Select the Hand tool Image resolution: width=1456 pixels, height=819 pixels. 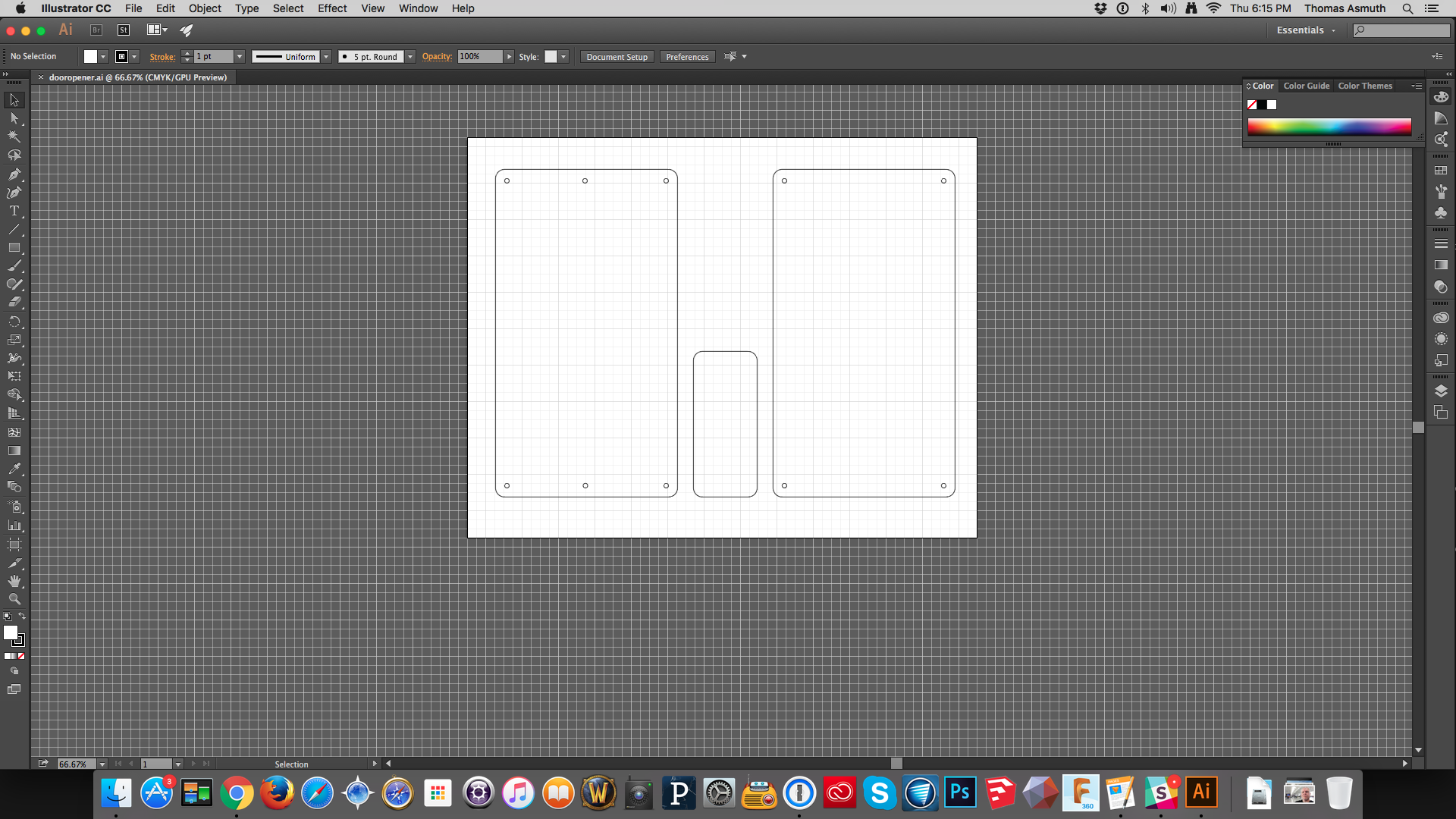14,581
